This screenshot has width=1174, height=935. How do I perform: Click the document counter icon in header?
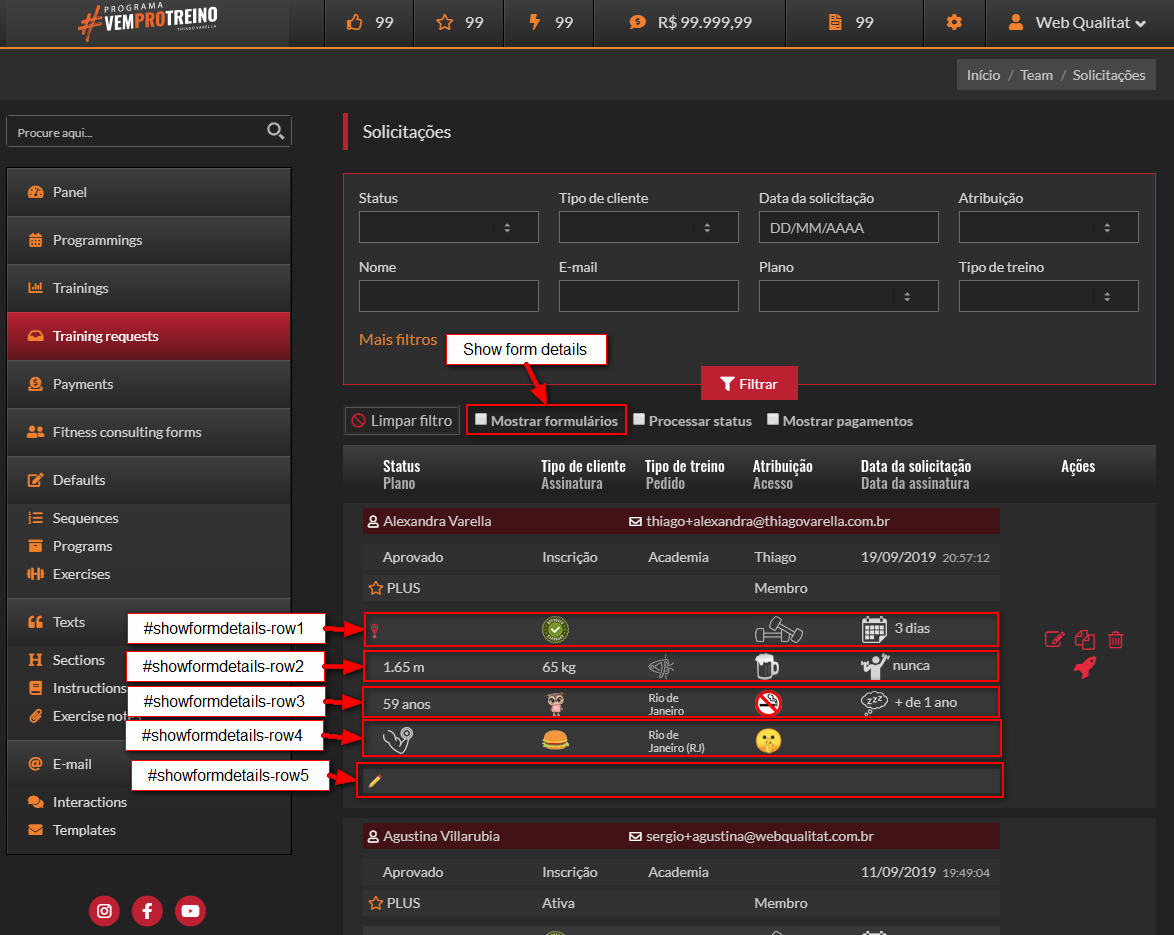(835, 22)
